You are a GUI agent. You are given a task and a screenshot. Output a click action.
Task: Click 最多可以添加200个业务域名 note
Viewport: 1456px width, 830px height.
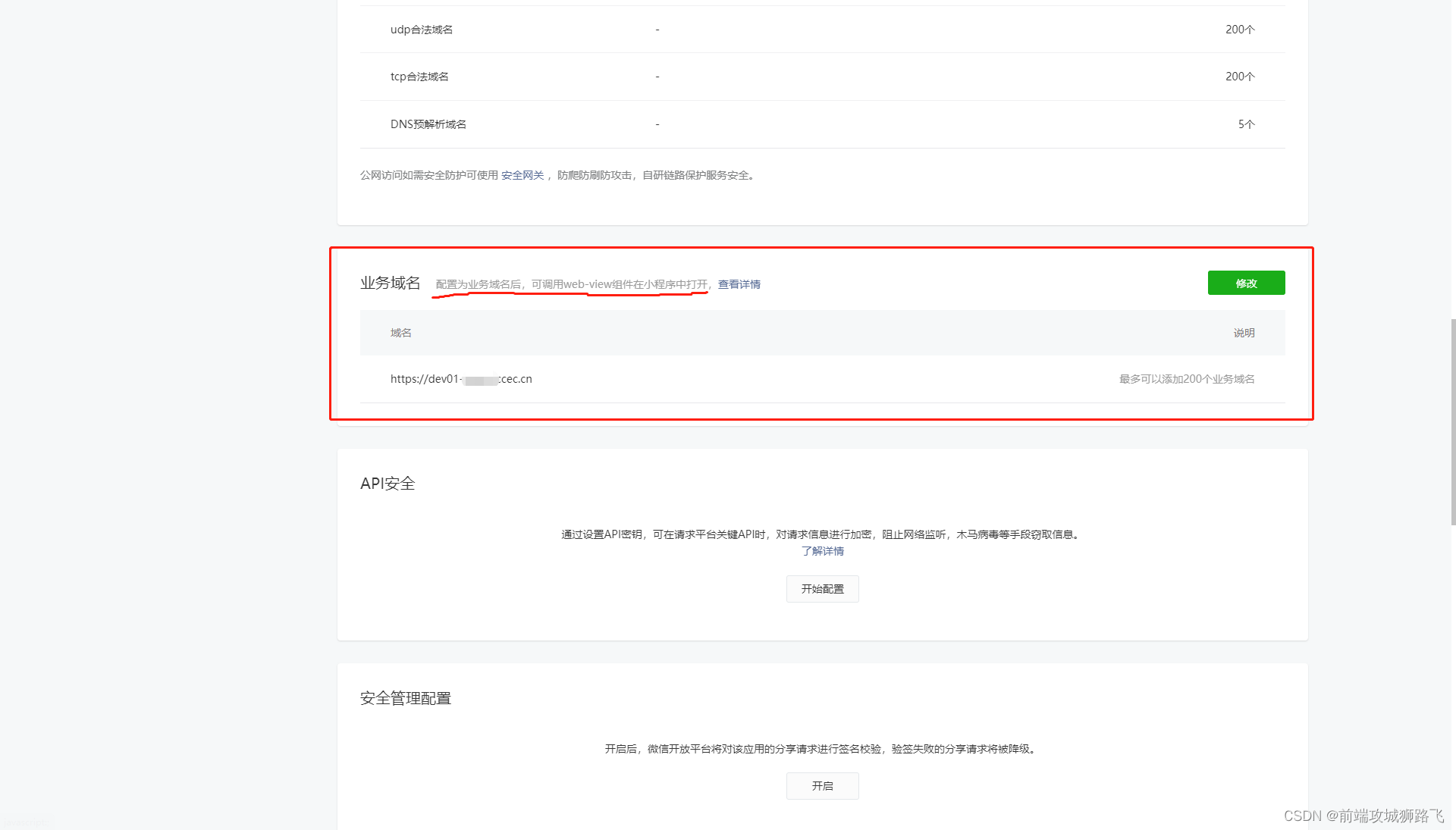tap(1187, 379)
